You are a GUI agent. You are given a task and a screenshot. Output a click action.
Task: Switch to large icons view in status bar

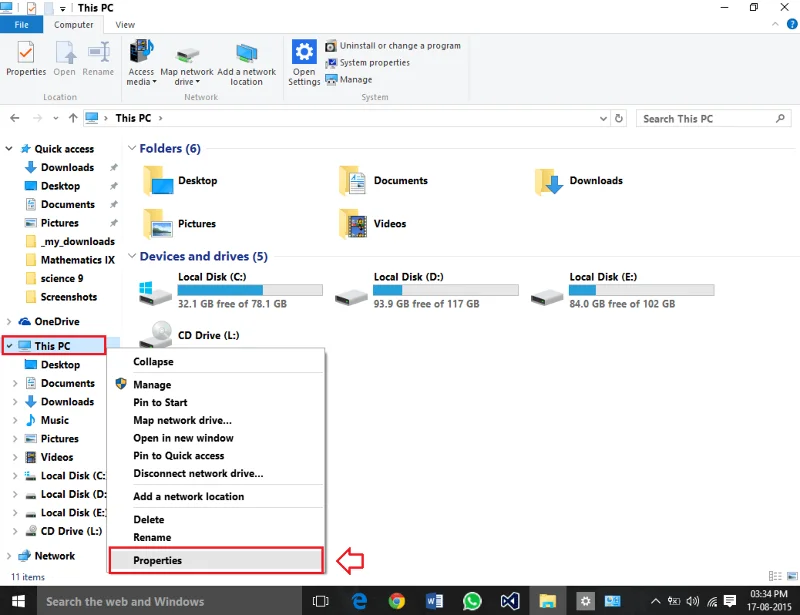pos(792,576)
